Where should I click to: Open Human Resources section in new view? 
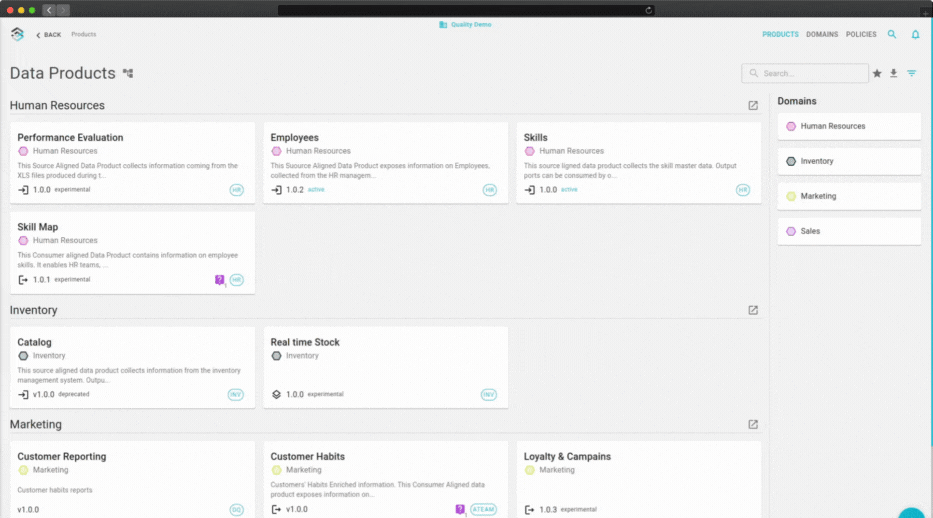point(753,105)
